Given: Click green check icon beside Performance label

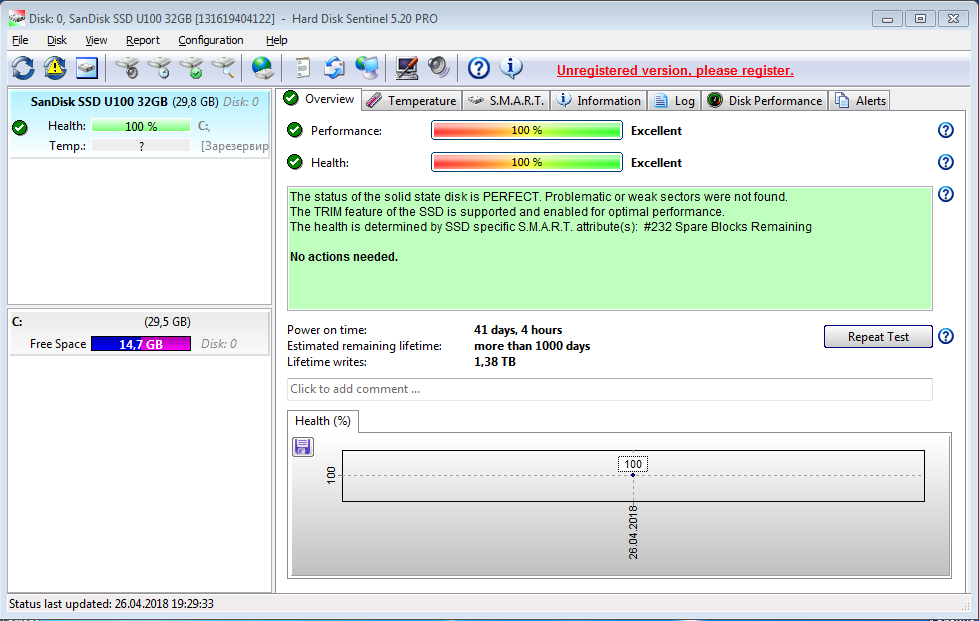Looking at the screenshot, I should click(295, 130).
